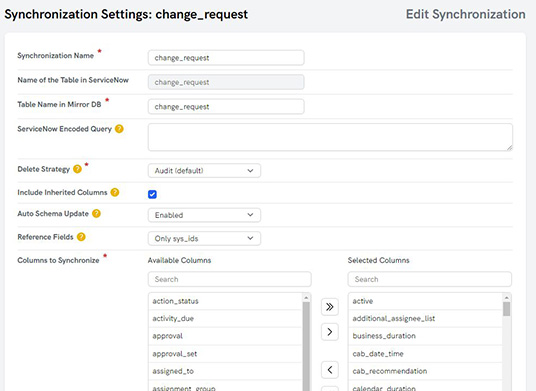Select action_status in Available Columns
Image resolution: width=536 pixels, height=391 pixels.
226,301
